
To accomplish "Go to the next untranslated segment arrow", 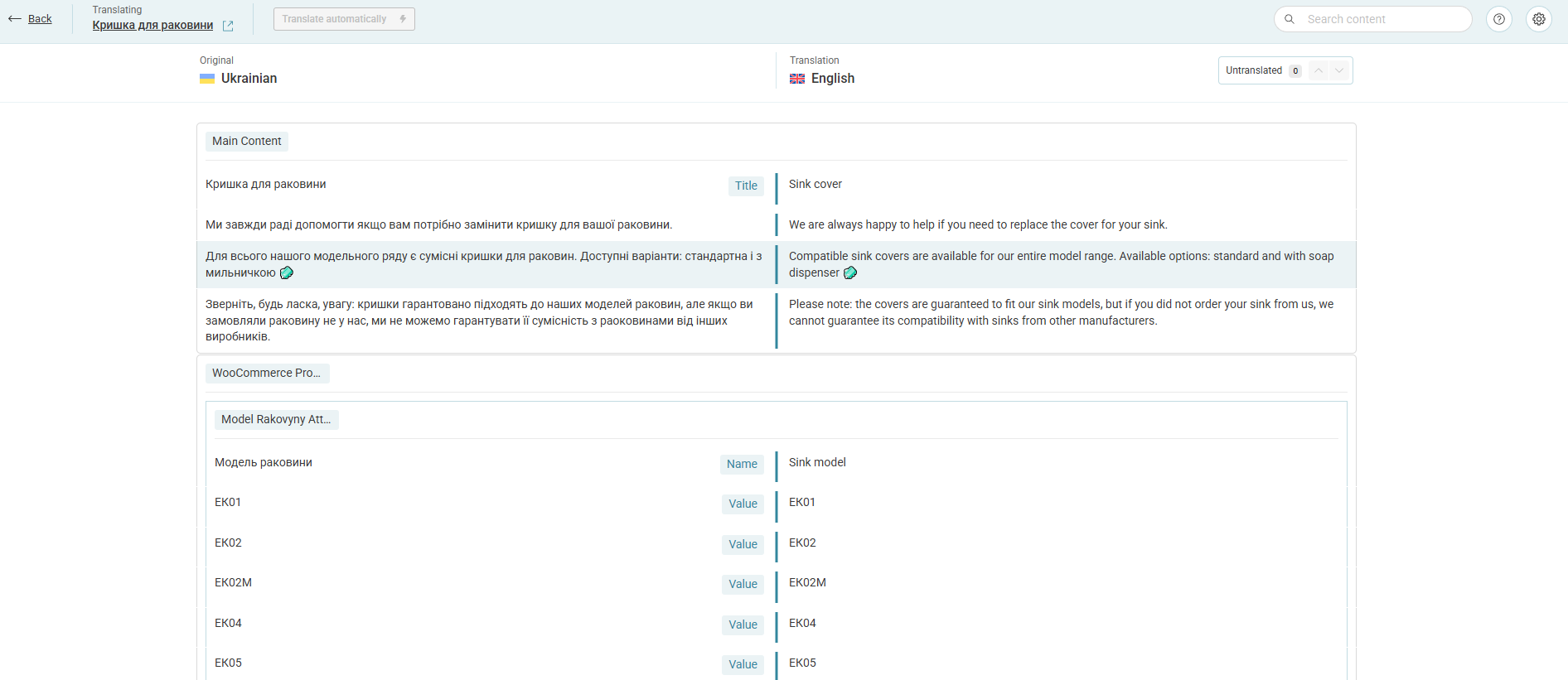I will coord(1339,70).
